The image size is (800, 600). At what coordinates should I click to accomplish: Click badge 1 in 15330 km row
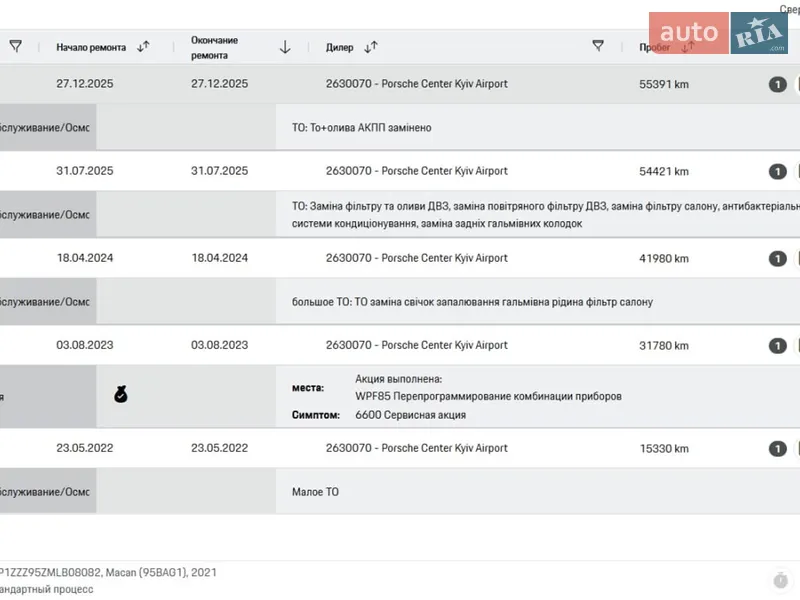tap(778, 448)
